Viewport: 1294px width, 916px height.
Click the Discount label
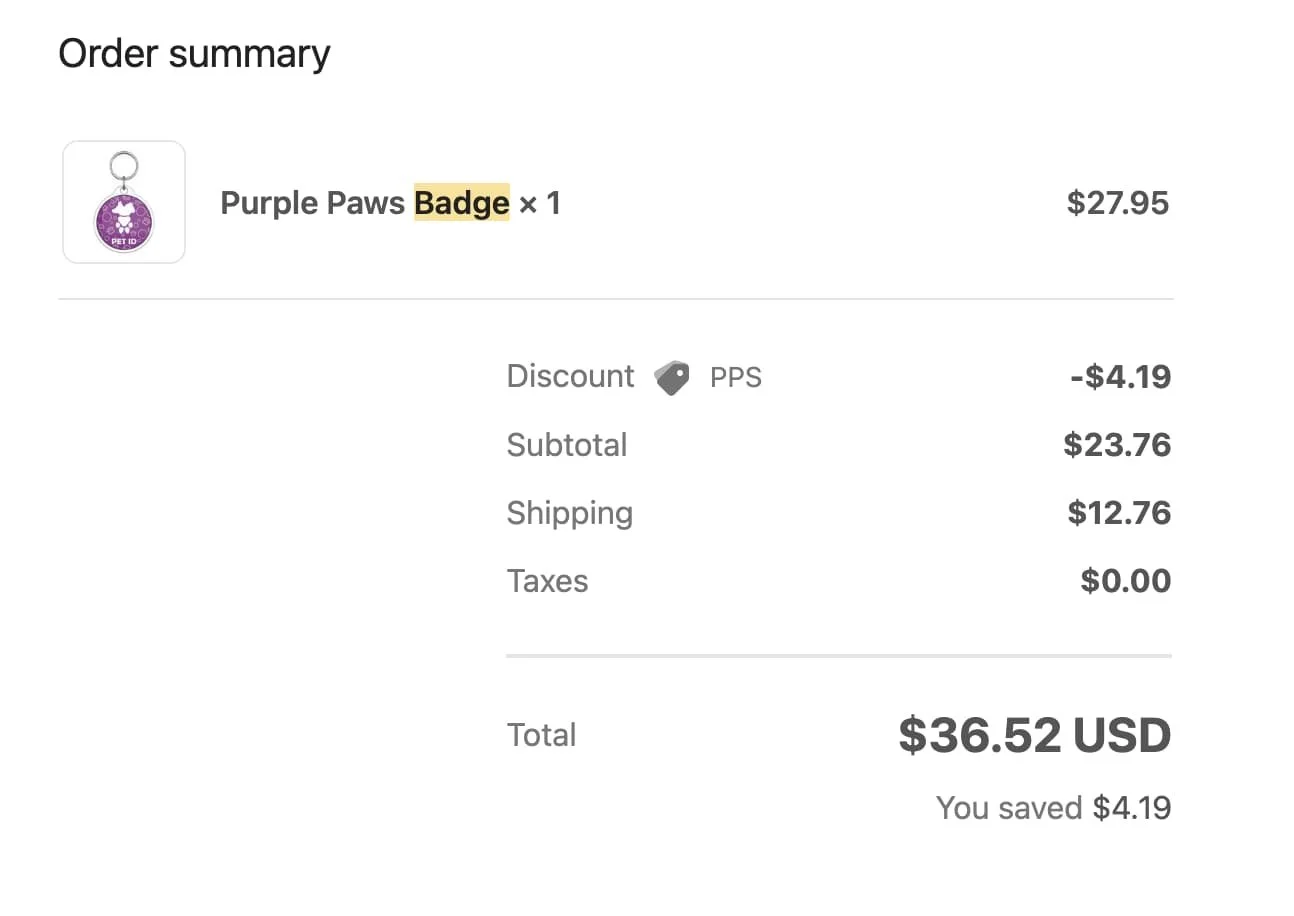(570, 376)
